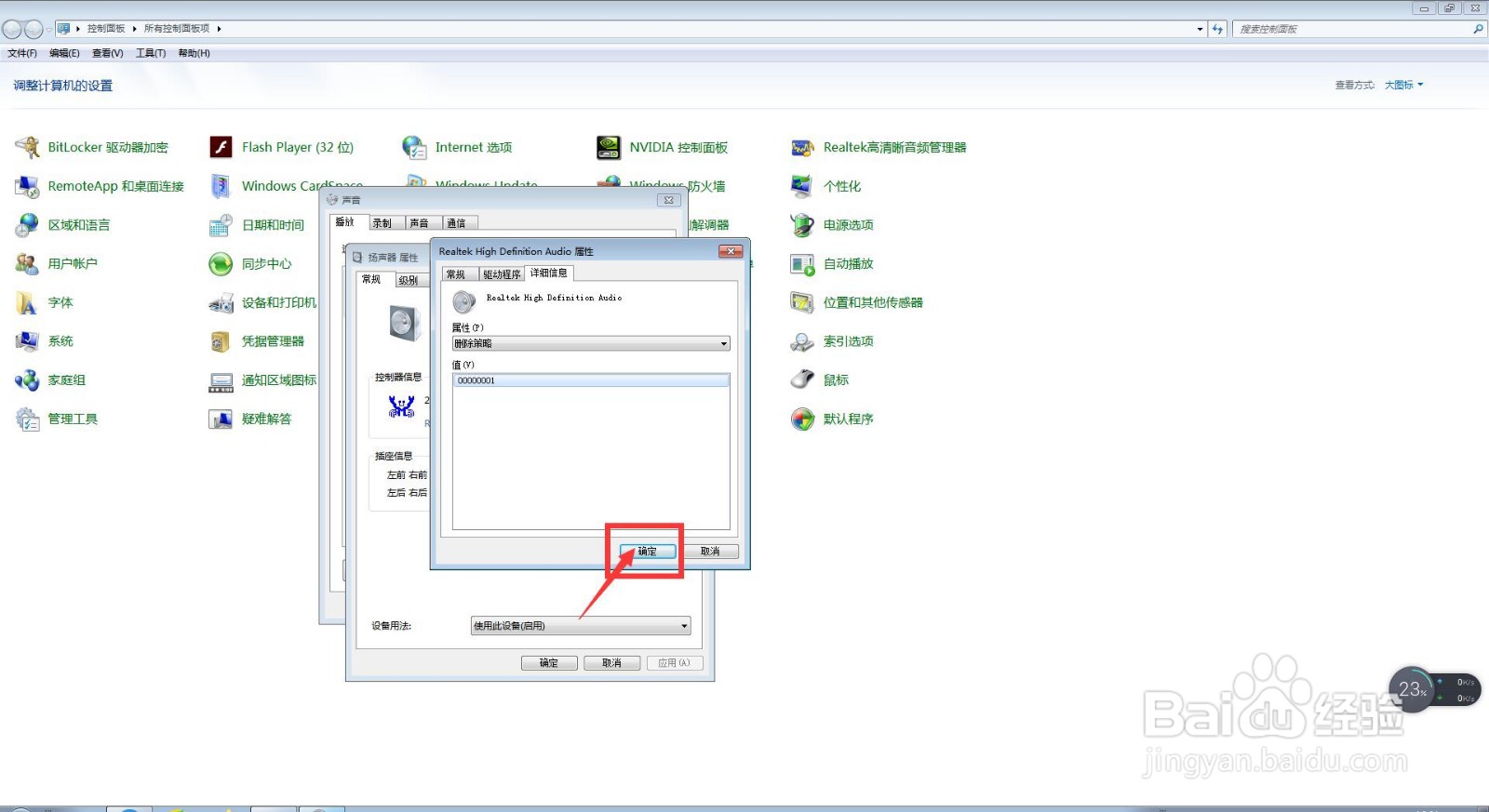The image size is (1489, 812).
Task: Open 索引选项 icon
Action: pos(802,341)
